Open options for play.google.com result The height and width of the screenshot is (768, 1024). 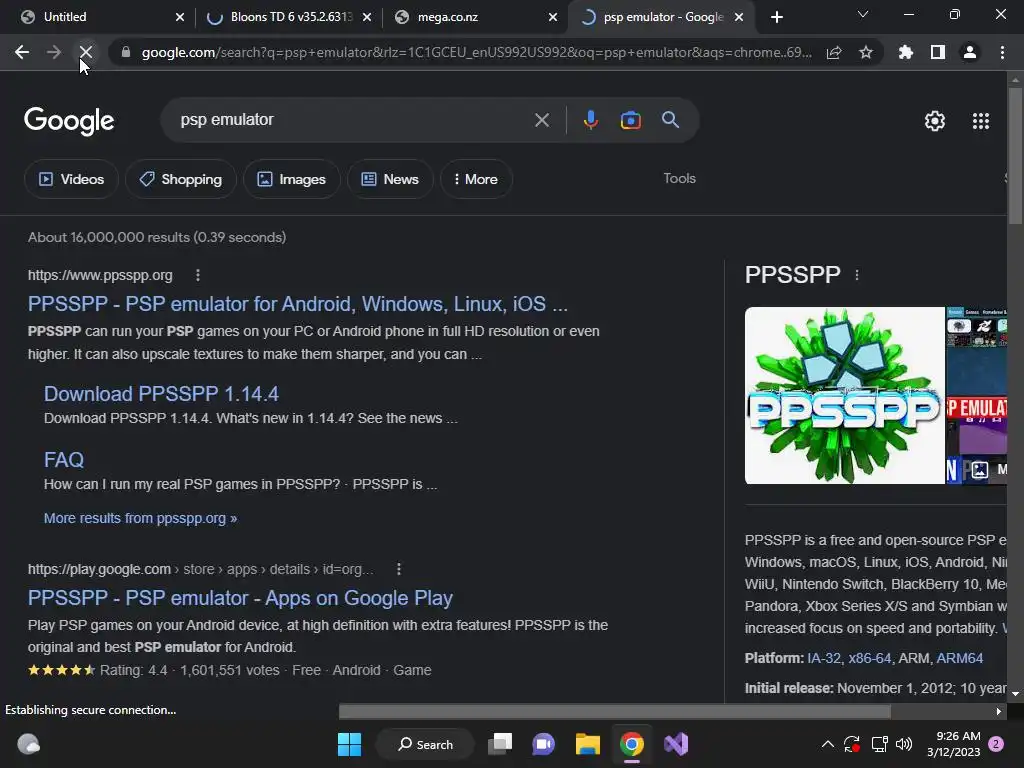399,569
